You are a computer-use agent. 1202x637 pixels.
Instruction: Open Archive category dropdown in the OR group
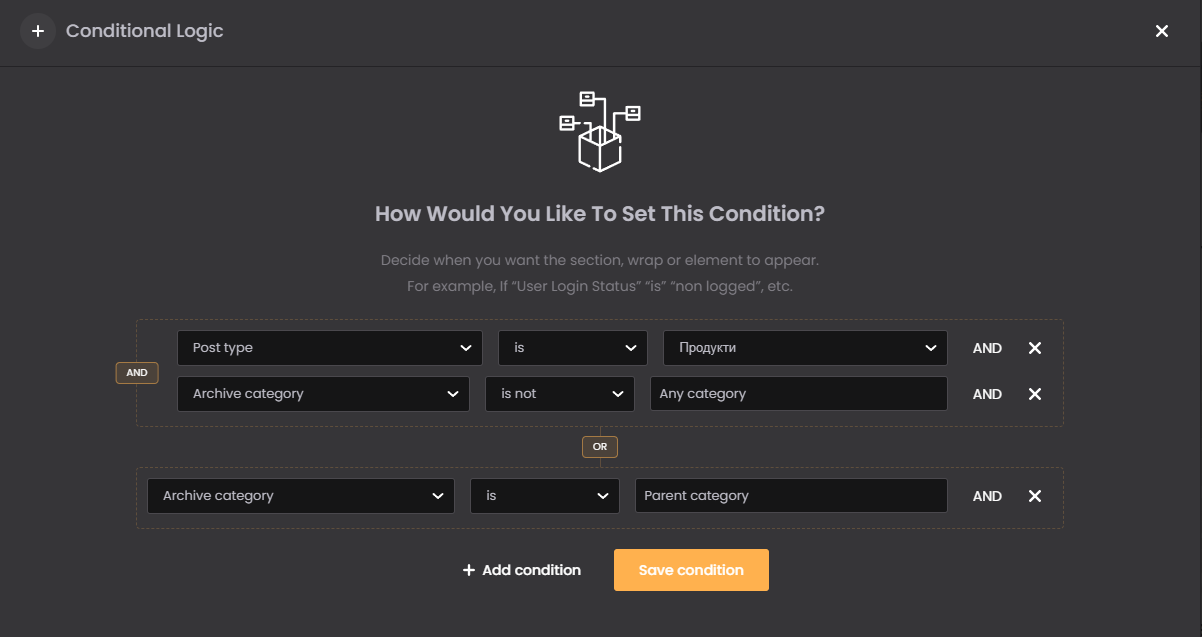[x=301, y=496]
